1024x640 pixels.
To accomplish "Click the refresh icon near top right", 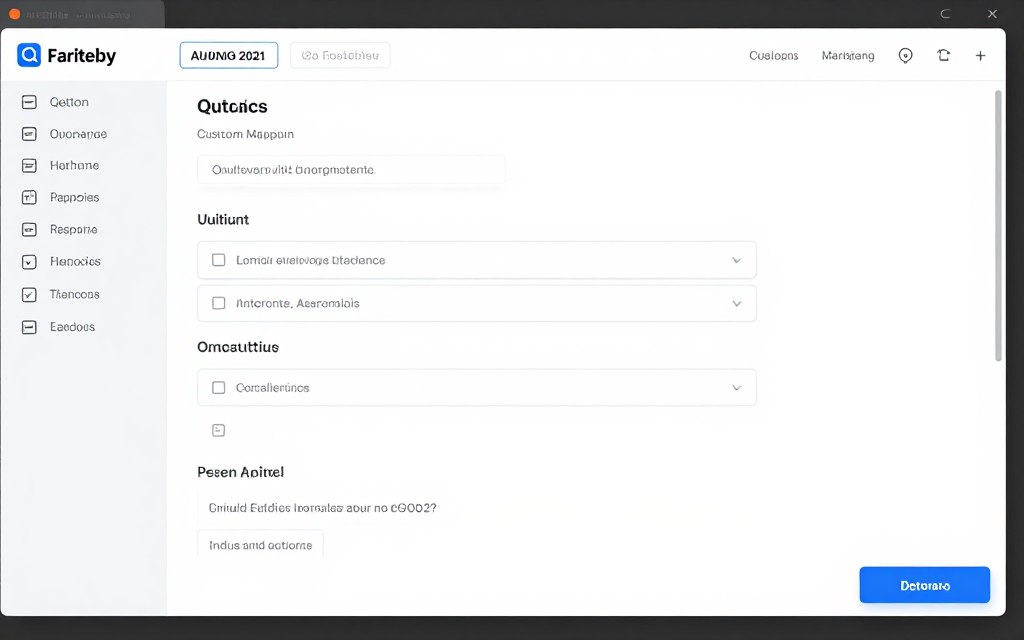I will point(943,55).
